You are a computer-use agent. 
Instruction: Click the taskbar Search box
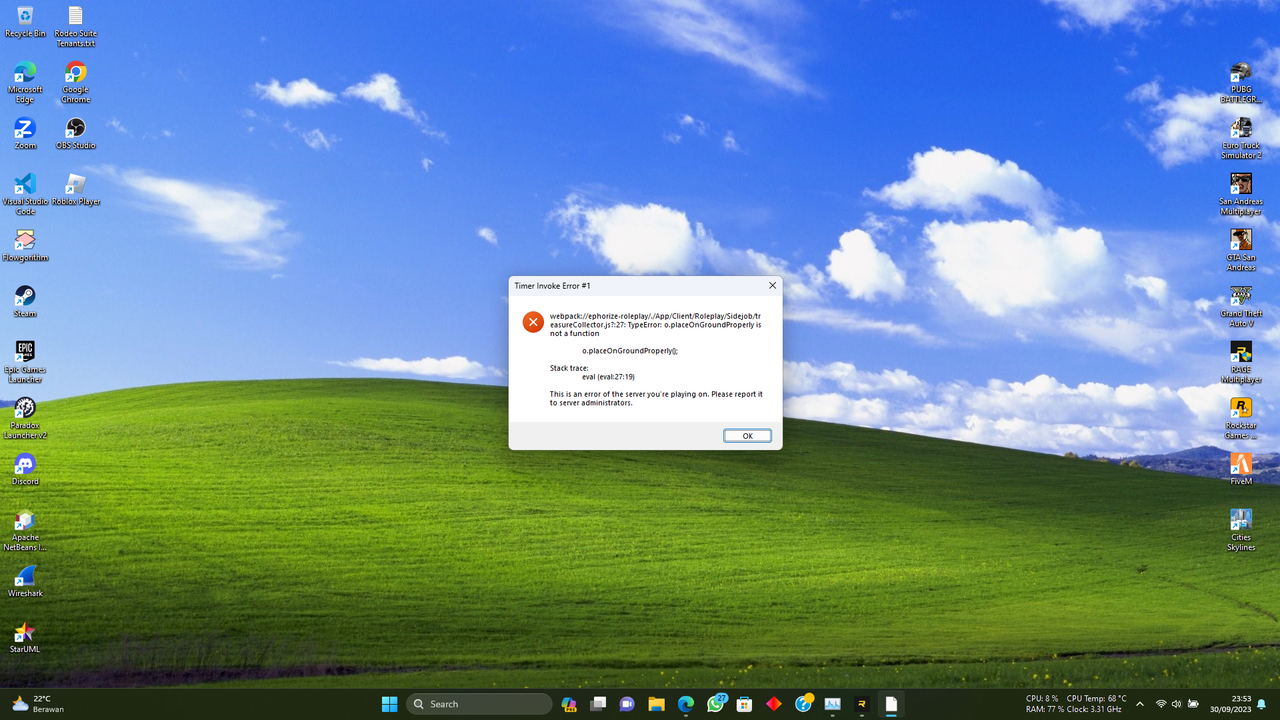tap(479, 704)
